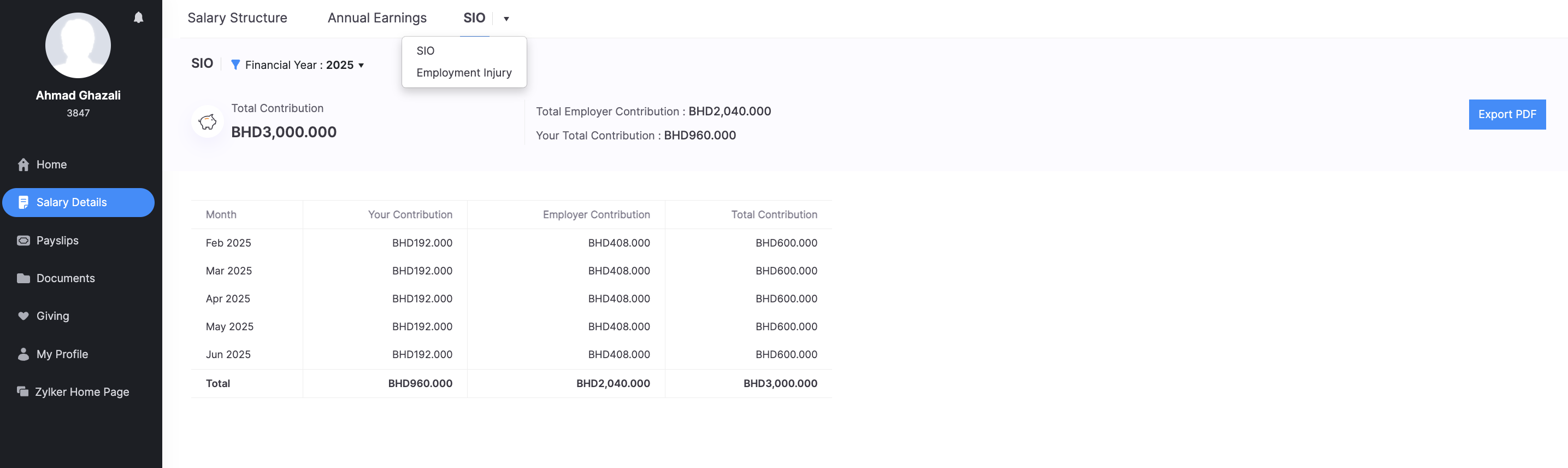Click the Zylker Home Page icon

point(23,392)
